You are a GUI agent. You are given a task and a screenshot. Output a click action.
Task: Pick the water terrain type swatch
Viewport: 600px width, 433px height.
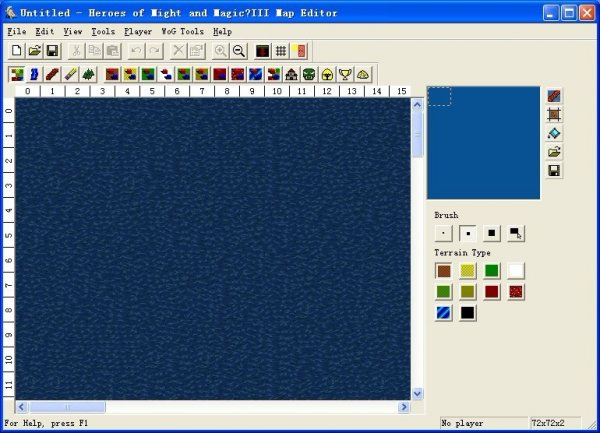click(x=444, y=313)
